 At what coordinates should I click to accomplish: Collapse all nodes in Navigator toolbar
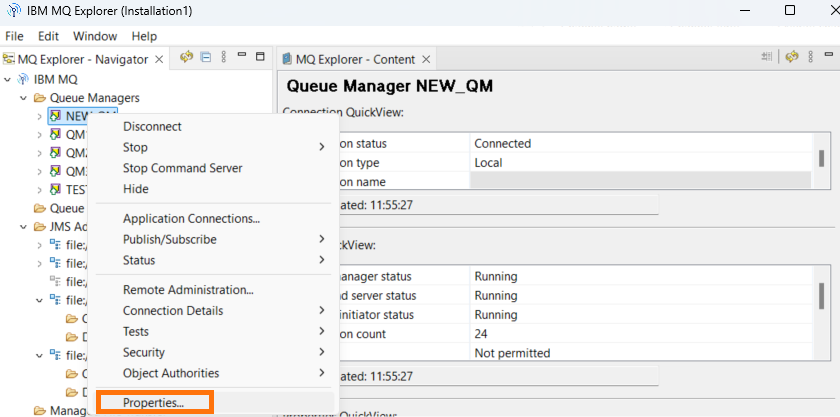pyautogui.click(x=206, y=57)
